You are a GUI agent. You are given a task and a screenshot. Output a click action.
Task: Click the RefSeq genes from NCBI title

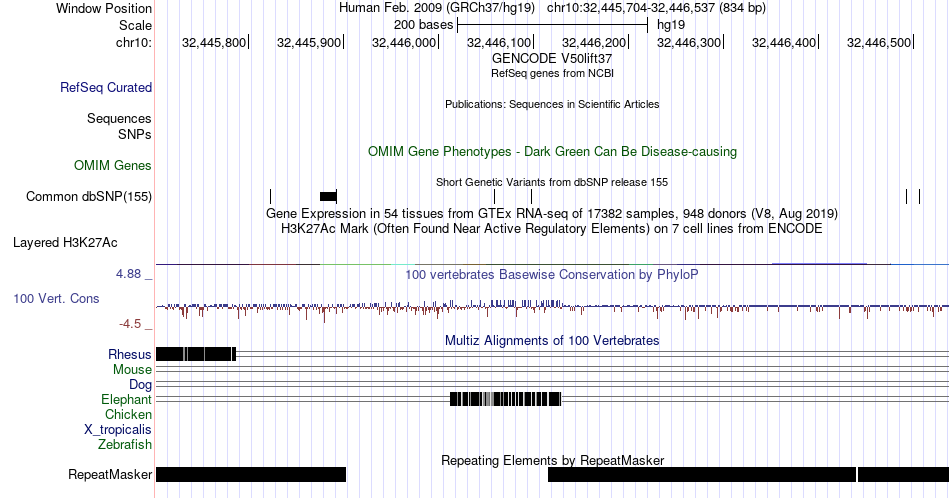(552, 73)
